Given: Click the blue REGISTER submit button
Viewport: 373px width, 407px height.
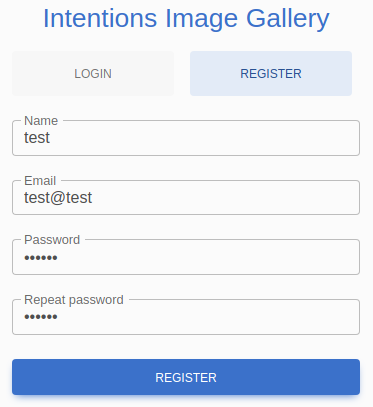Looking at the screenshot, I should [x=186, y=377].
